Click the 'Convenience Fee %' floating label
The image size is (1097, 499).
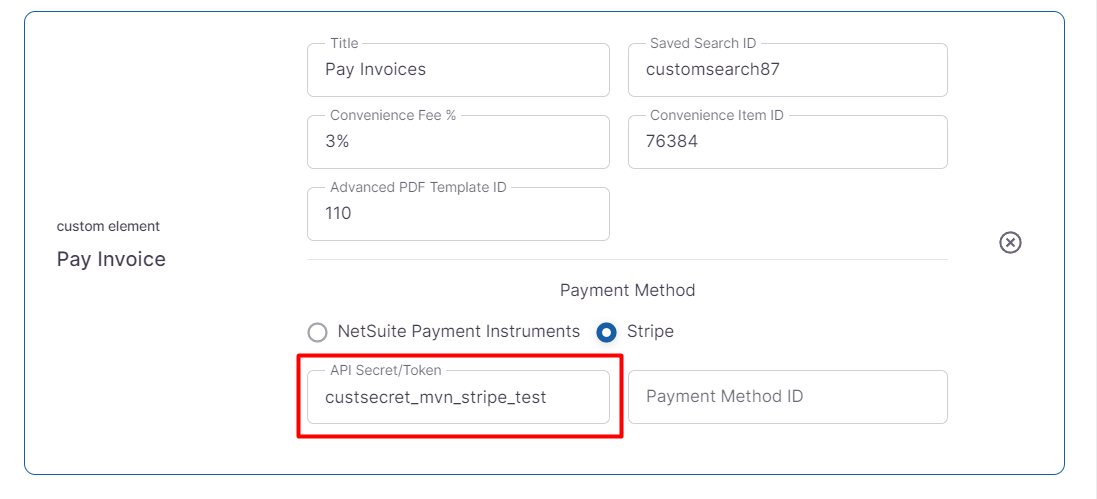point(393,115)
